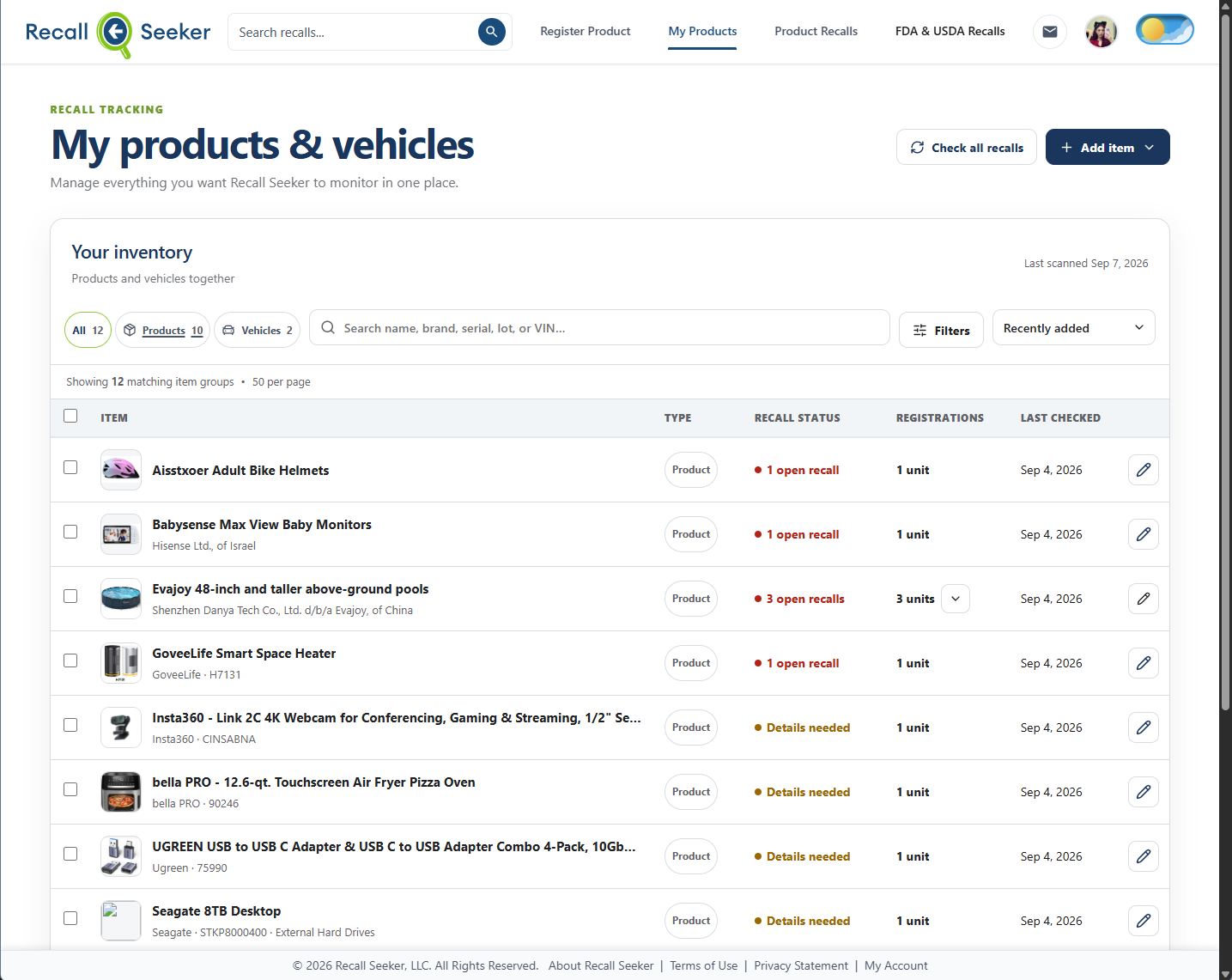The width and height of the screenshot is (1232, 980).
Task: Edit the GoveeLife Smart Space Heater item
Action: [1143, 663]
